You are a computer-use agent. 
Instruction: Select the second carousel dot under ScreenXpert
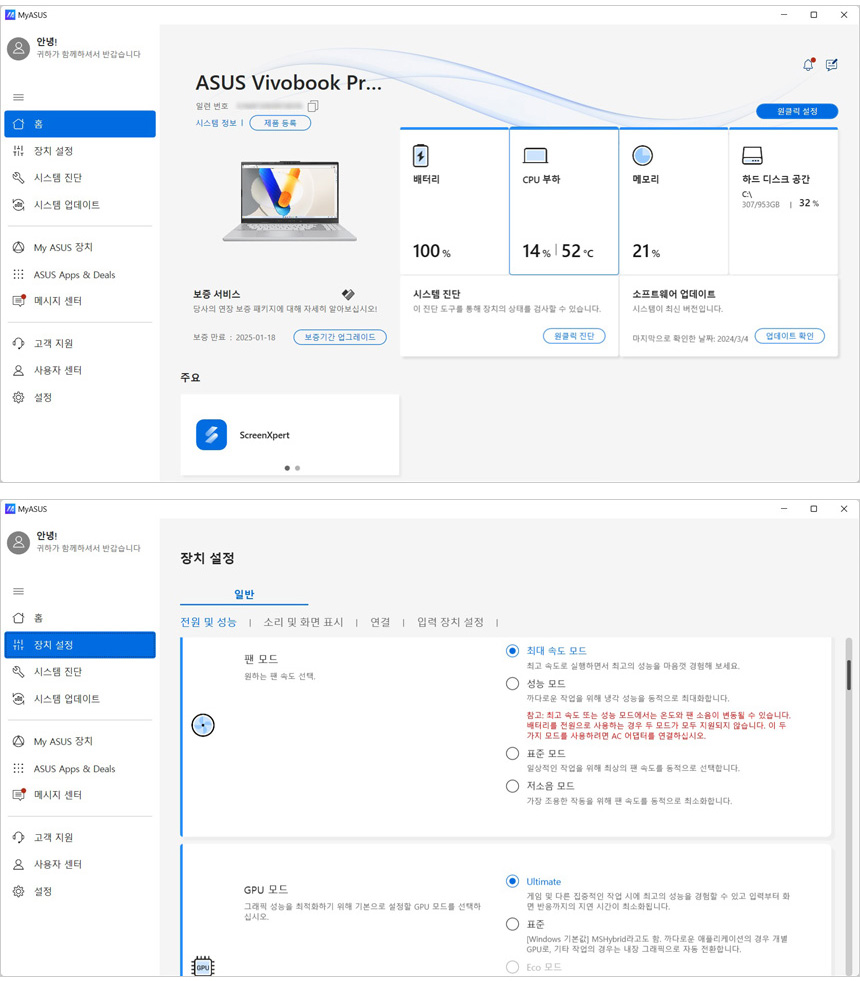click(298, 468)
